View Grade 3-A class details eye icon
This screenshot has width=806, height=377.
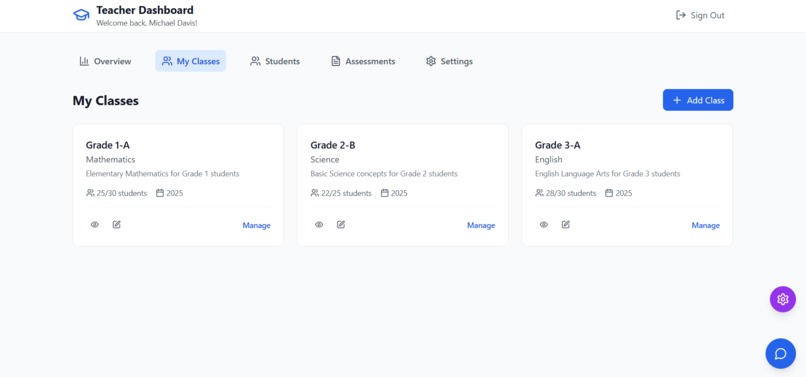pos(544,225)
